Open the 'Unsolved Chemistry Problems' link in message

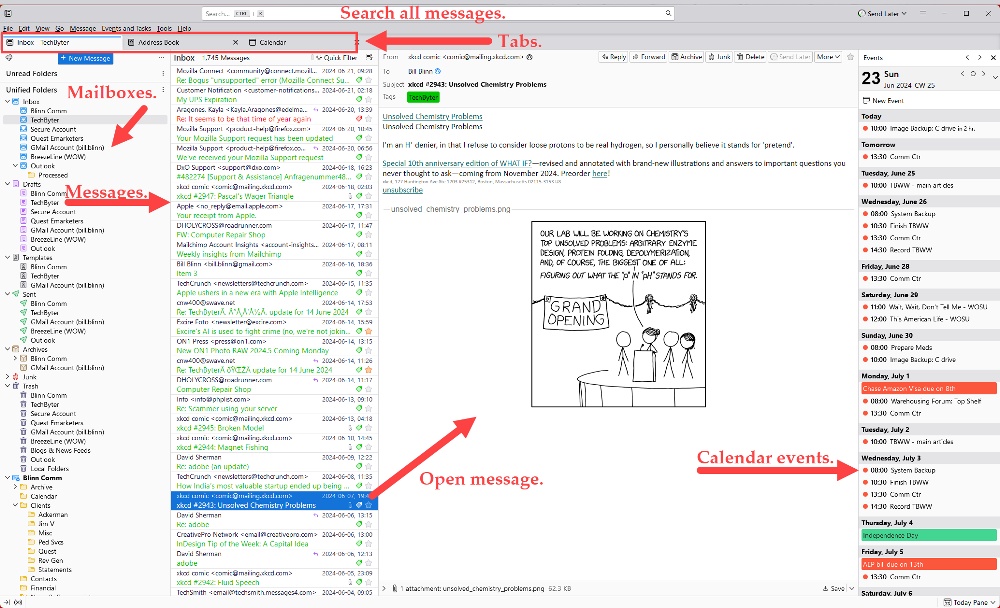pos(432,116)
